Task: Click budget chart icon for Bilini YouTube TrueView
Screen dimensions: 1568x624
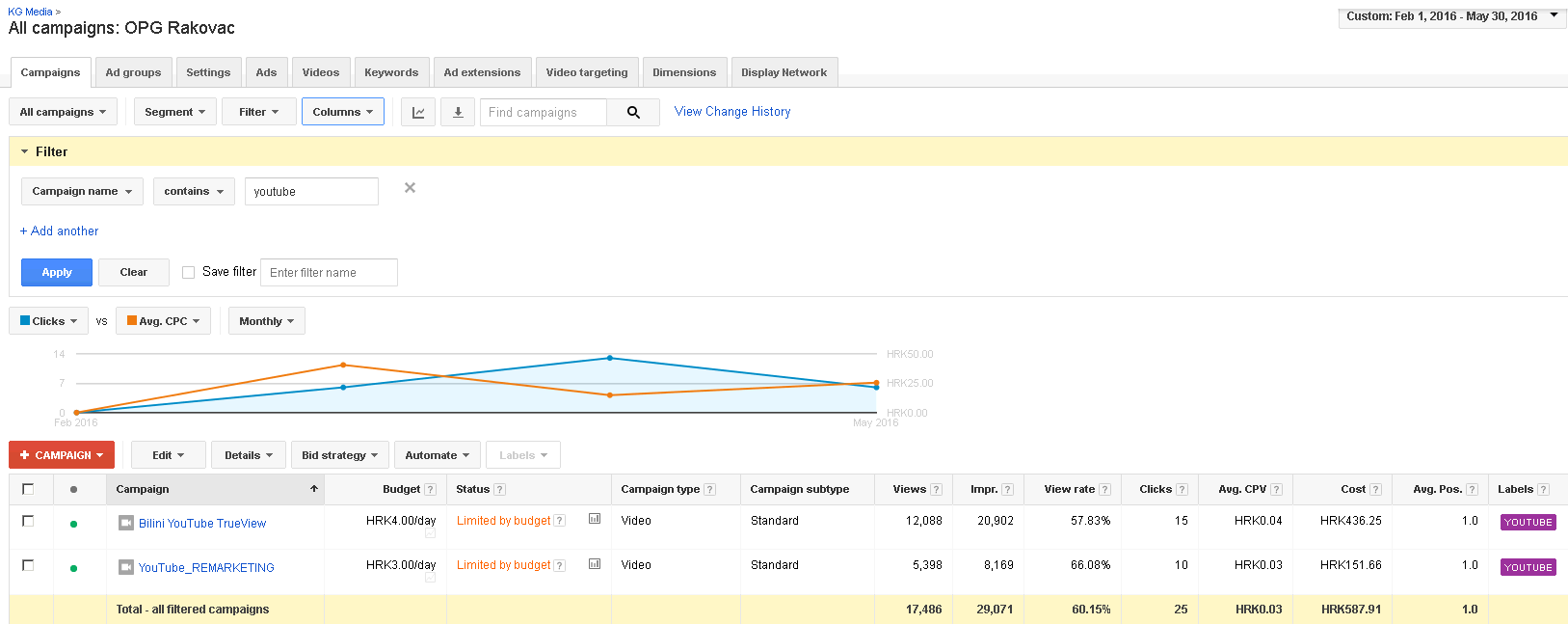Action: (595, 519)
